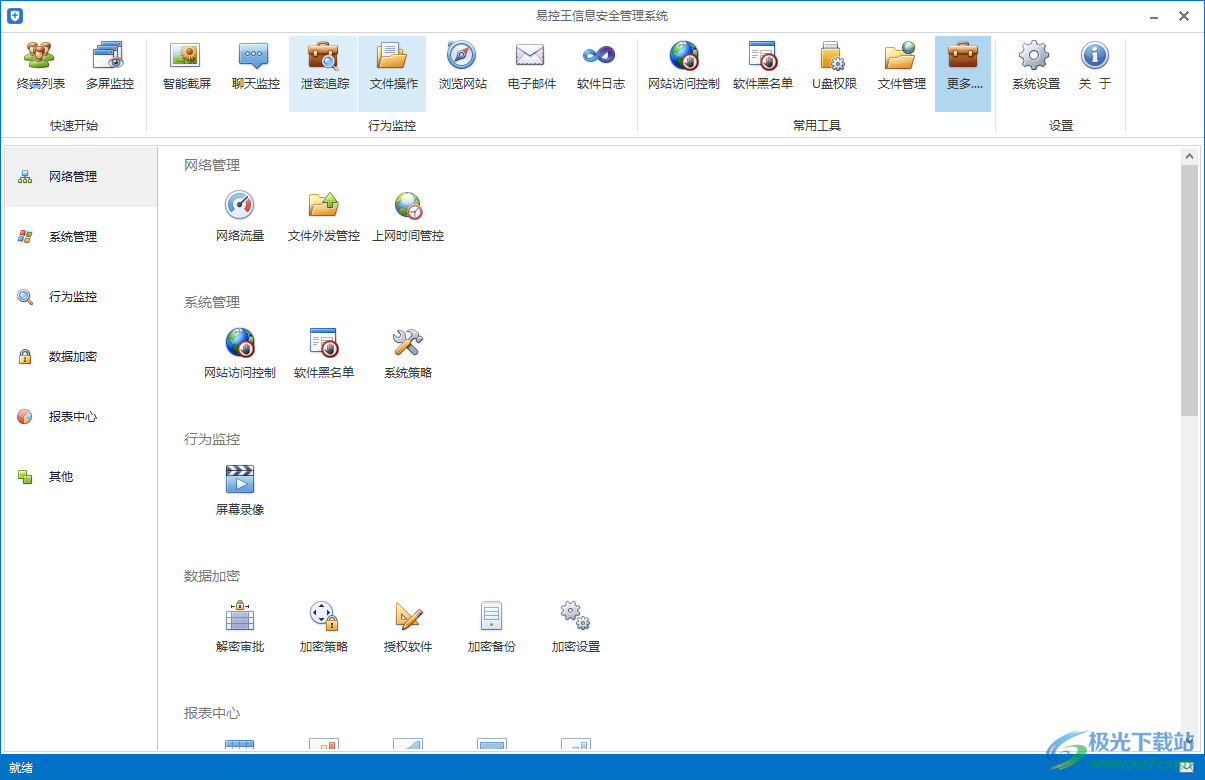The height and width of the screenshot is (780, 1205).
Task: Open 多屏监控 tool
Action: (109, 67)
